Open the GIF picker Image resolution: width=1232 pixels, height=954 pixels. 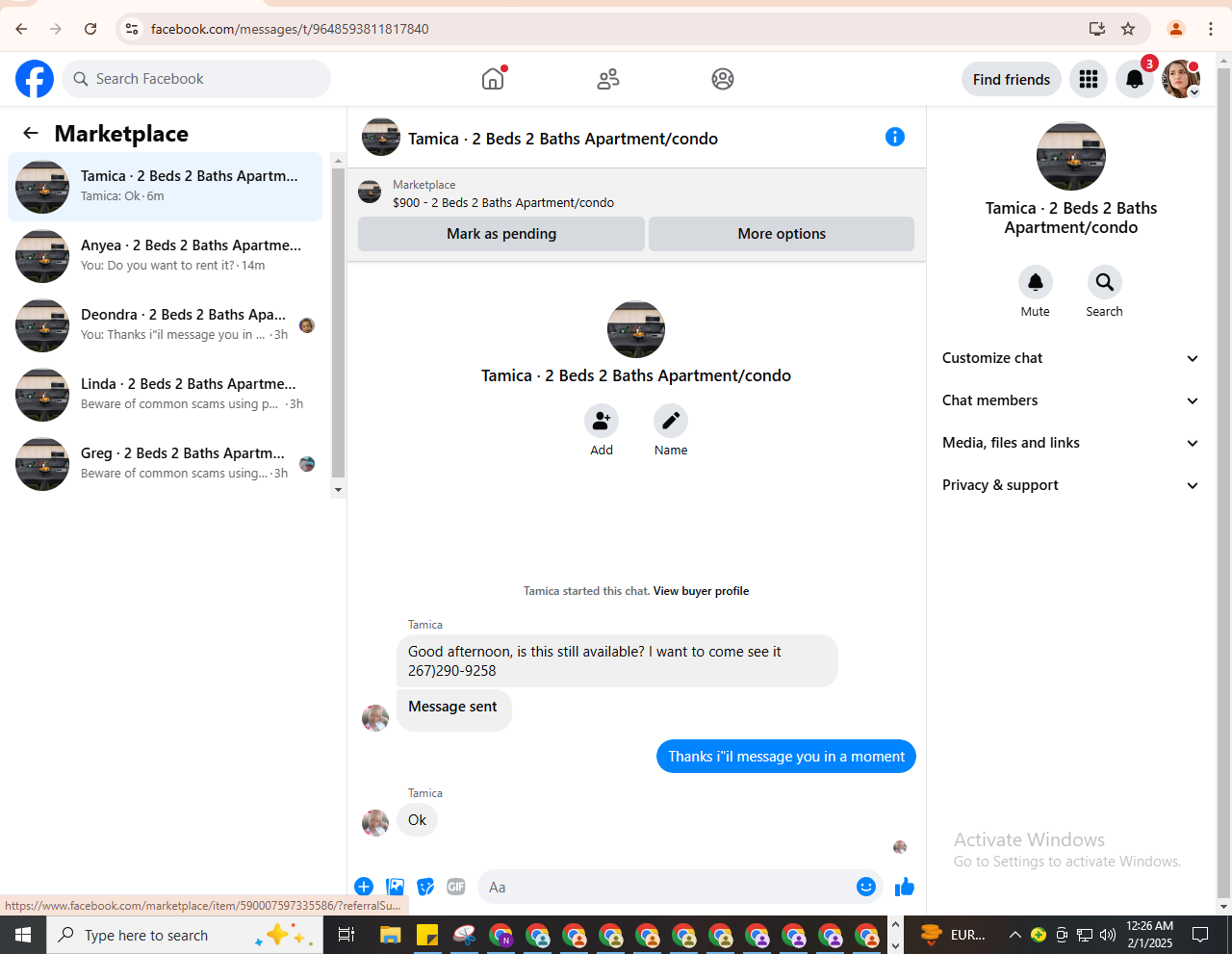click(456, 887)
